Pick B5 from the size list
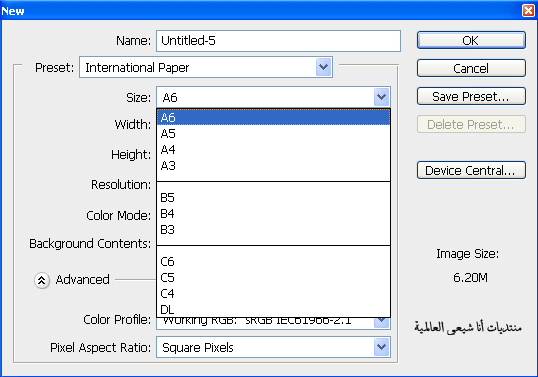The height and width of the screenshot is (377, 538). point(273,198)
